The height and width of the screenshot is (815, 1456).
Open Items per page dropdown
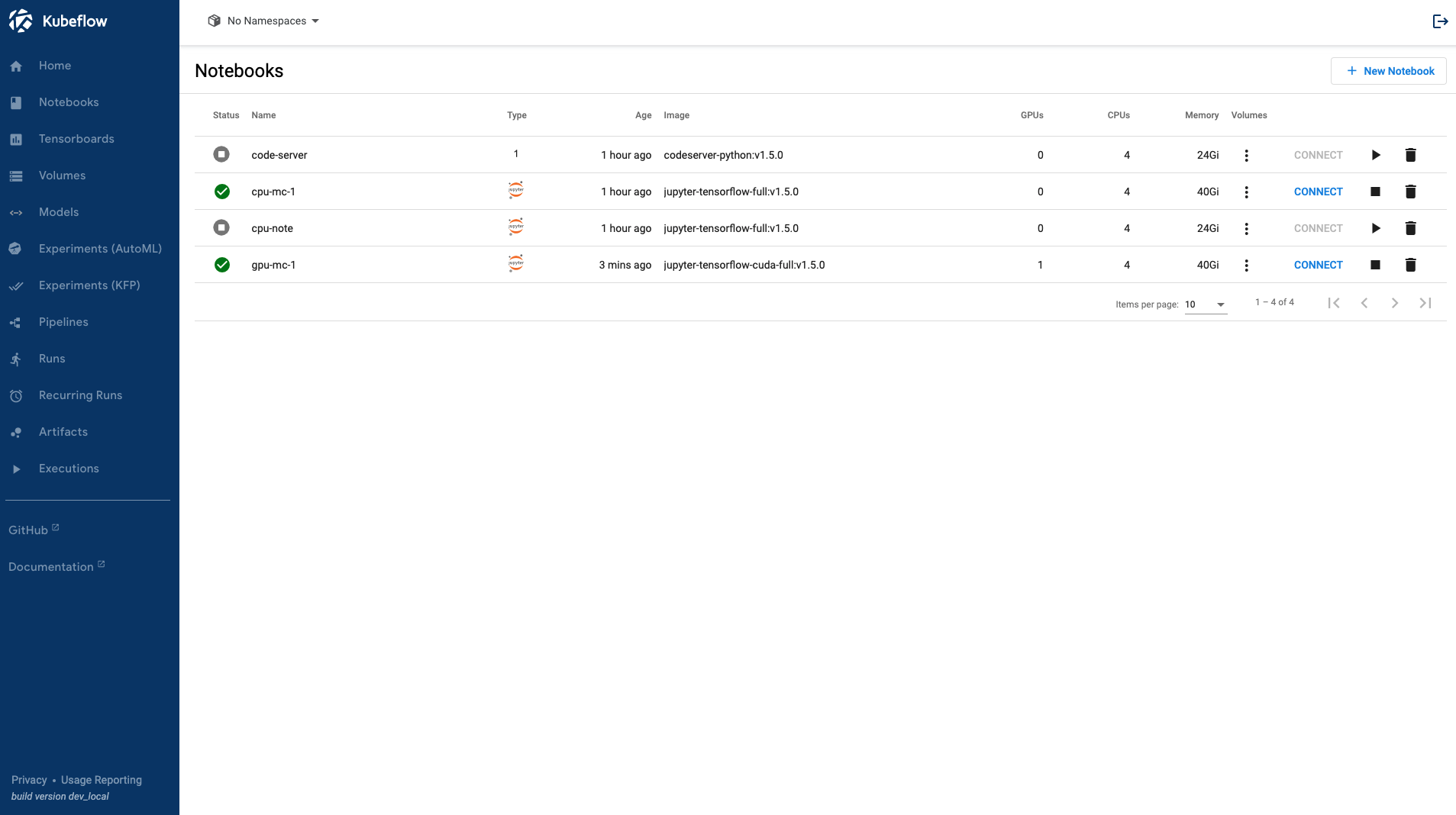point(1206,304)
